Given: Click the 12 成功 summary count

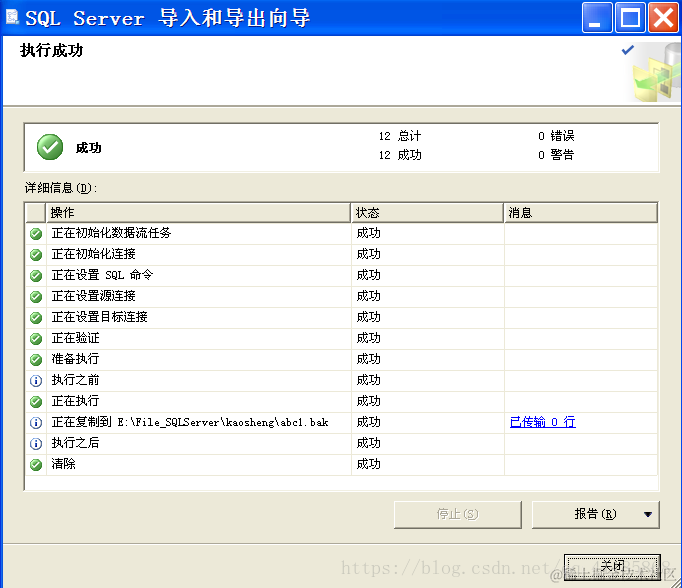Looking at the screenshot, I should pos(400,155).
